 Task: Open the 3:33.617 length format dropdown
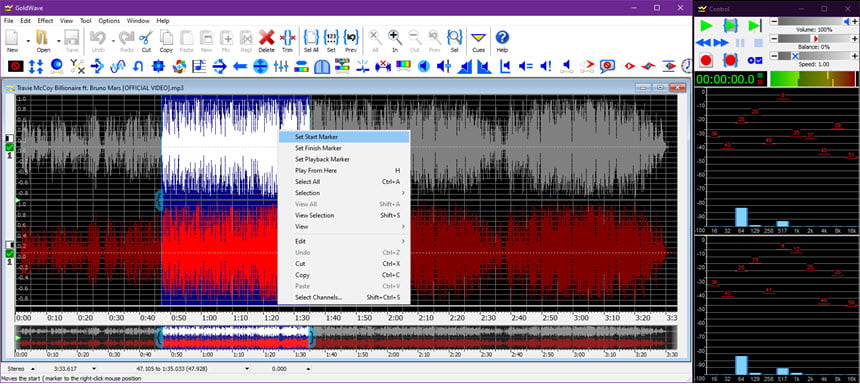click(x=94, y=369)
